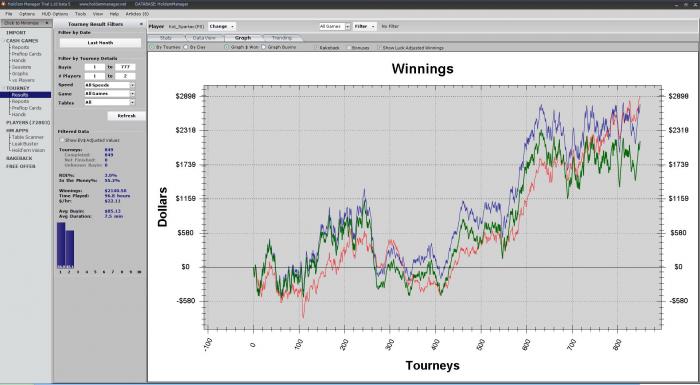Viewport: 700px width, 385px height.
Task: Click the maximum # Players field
Action: (125, 76)
